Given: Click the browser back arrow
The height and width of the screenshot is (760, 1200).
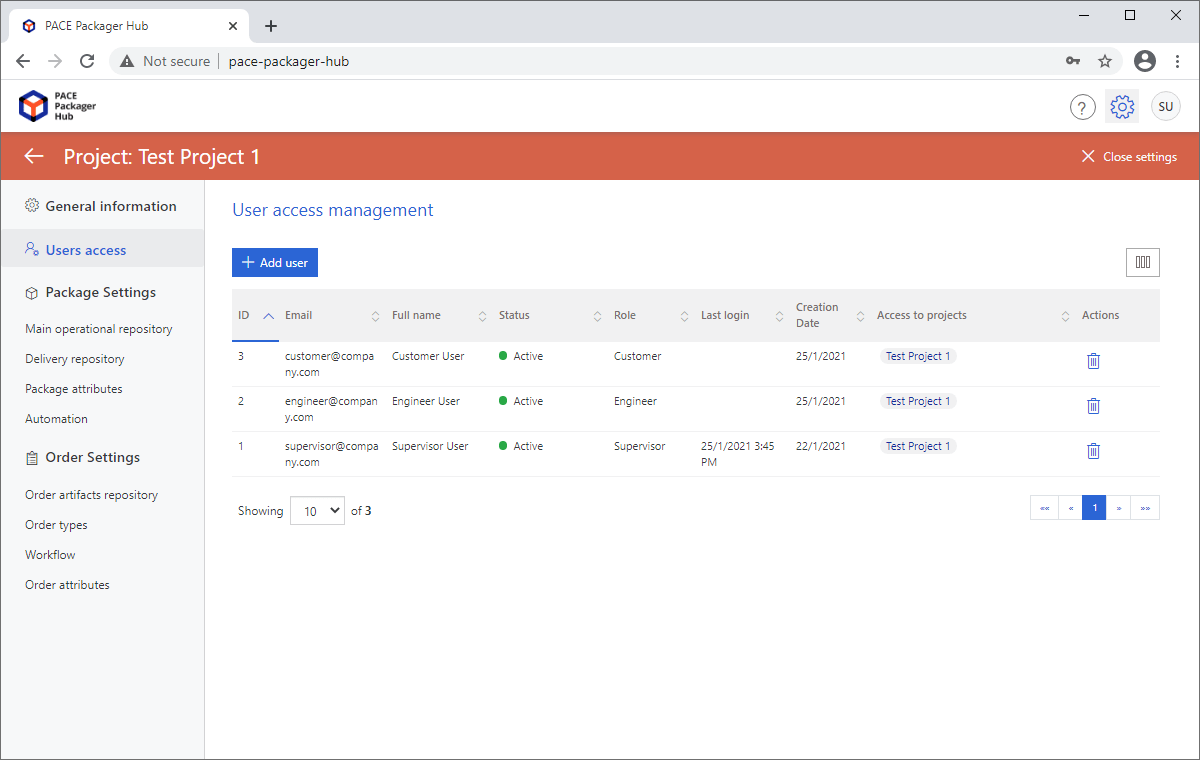Looking at the screenshot, I should coord(23,61).
